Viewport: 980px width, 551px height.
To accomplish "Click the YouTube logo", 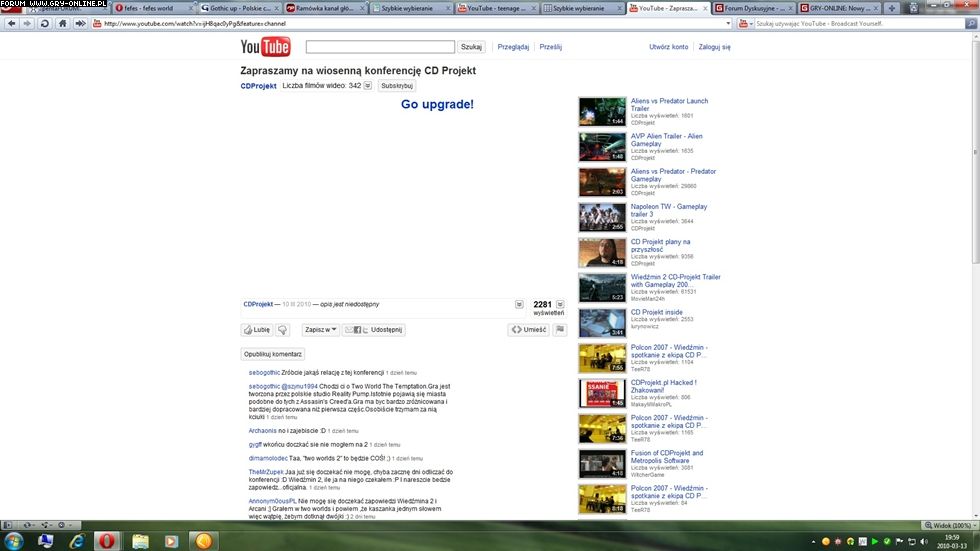I will (266, 47).
